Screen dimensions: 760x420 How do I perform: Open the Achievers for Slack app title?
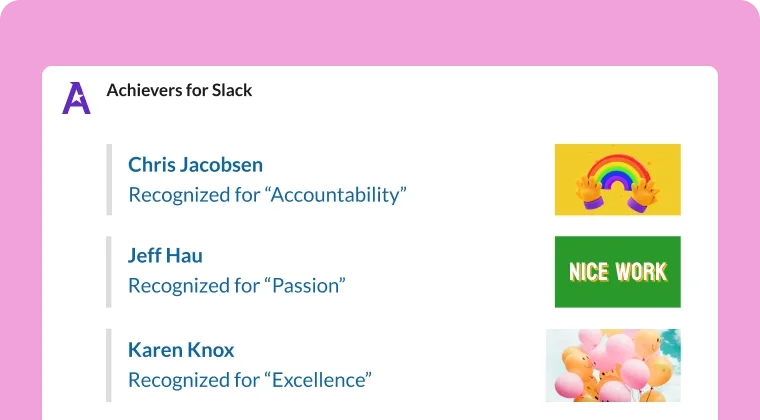[179, 90]
